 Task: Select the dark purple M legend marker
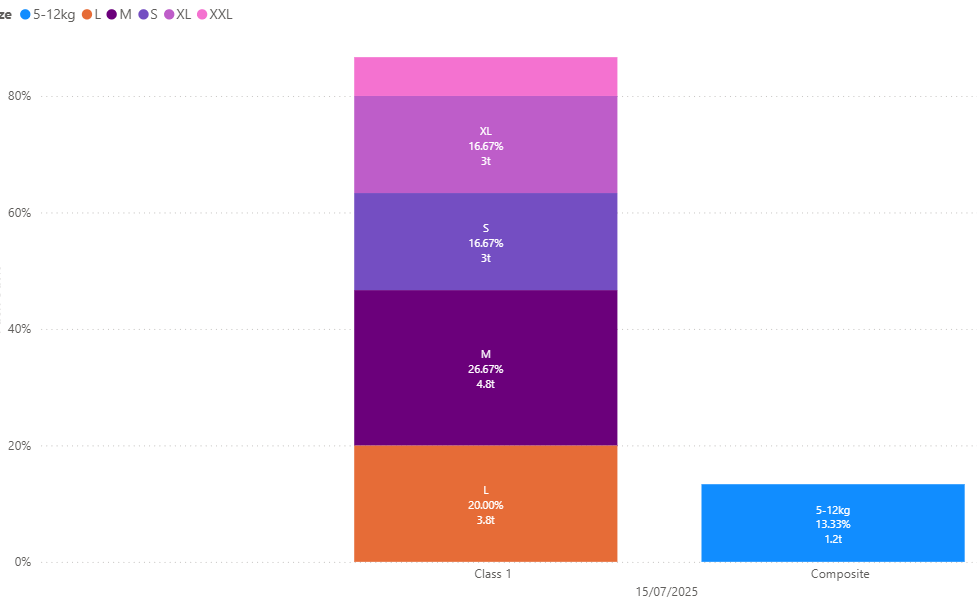[112, 14]
